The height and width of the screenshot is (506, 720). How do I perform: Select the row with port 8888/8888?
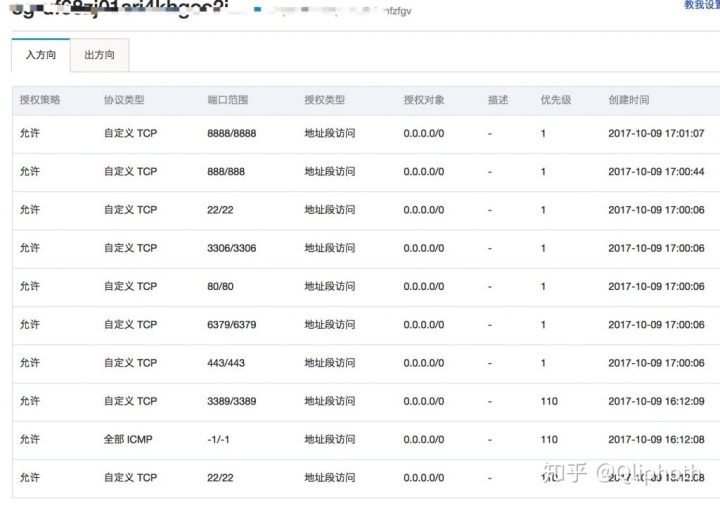(x=366, y=134)
